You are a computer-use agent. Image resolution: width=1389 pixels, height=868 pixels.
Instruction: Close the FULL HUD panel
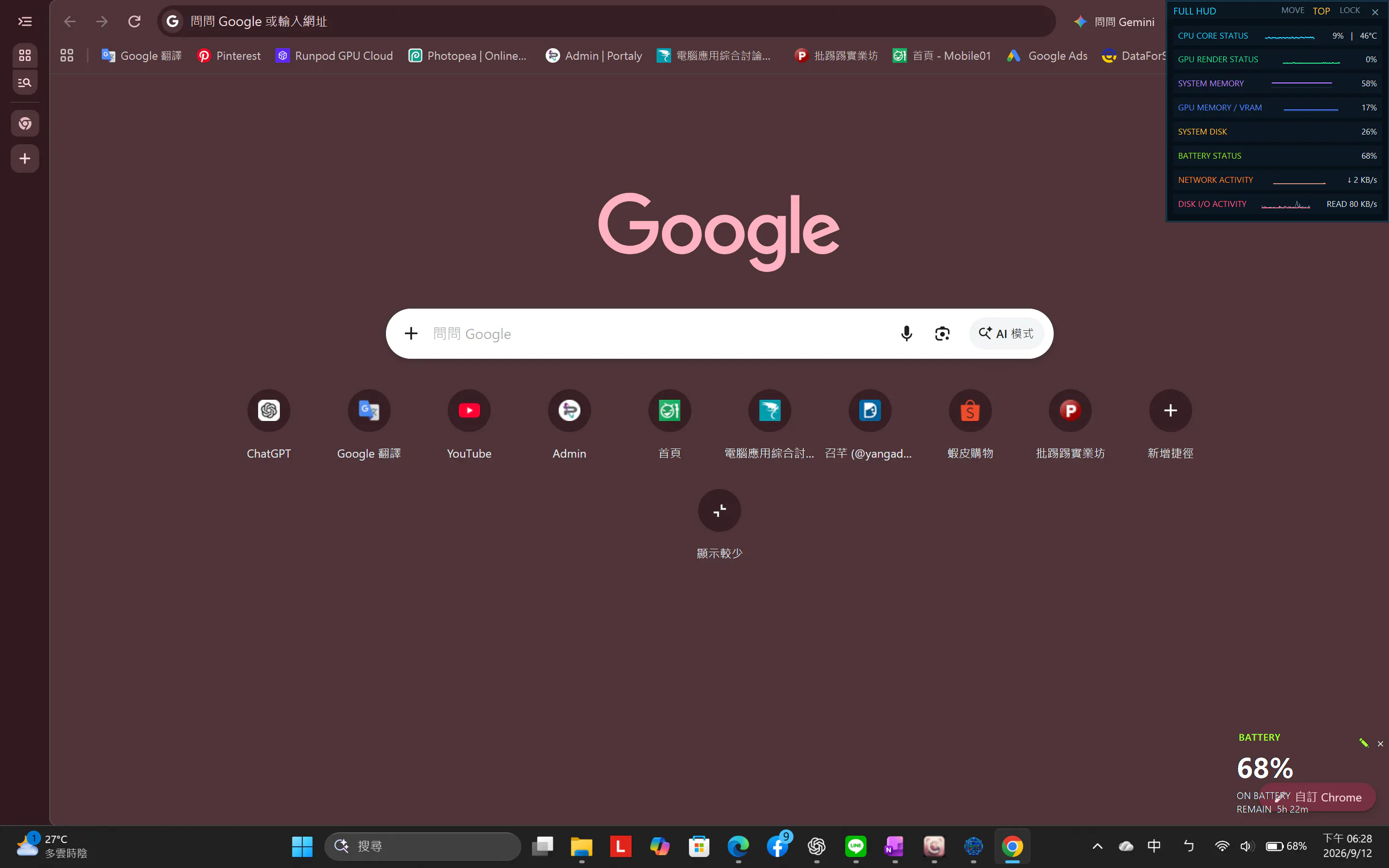(x=1375, y=12)
